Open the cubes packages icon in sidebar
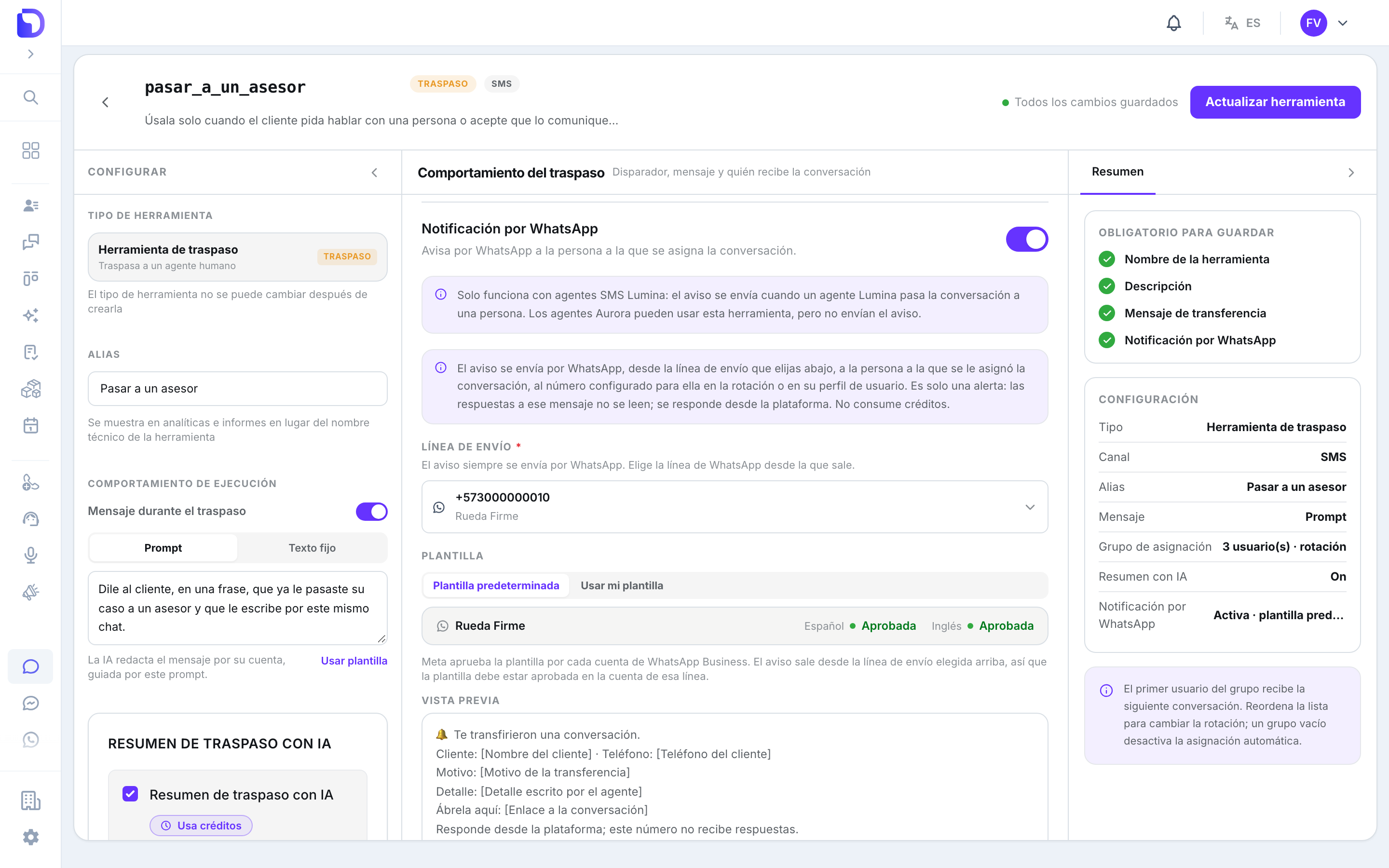The height and width of the screenshot is (868, 1389). coord(30,389)
